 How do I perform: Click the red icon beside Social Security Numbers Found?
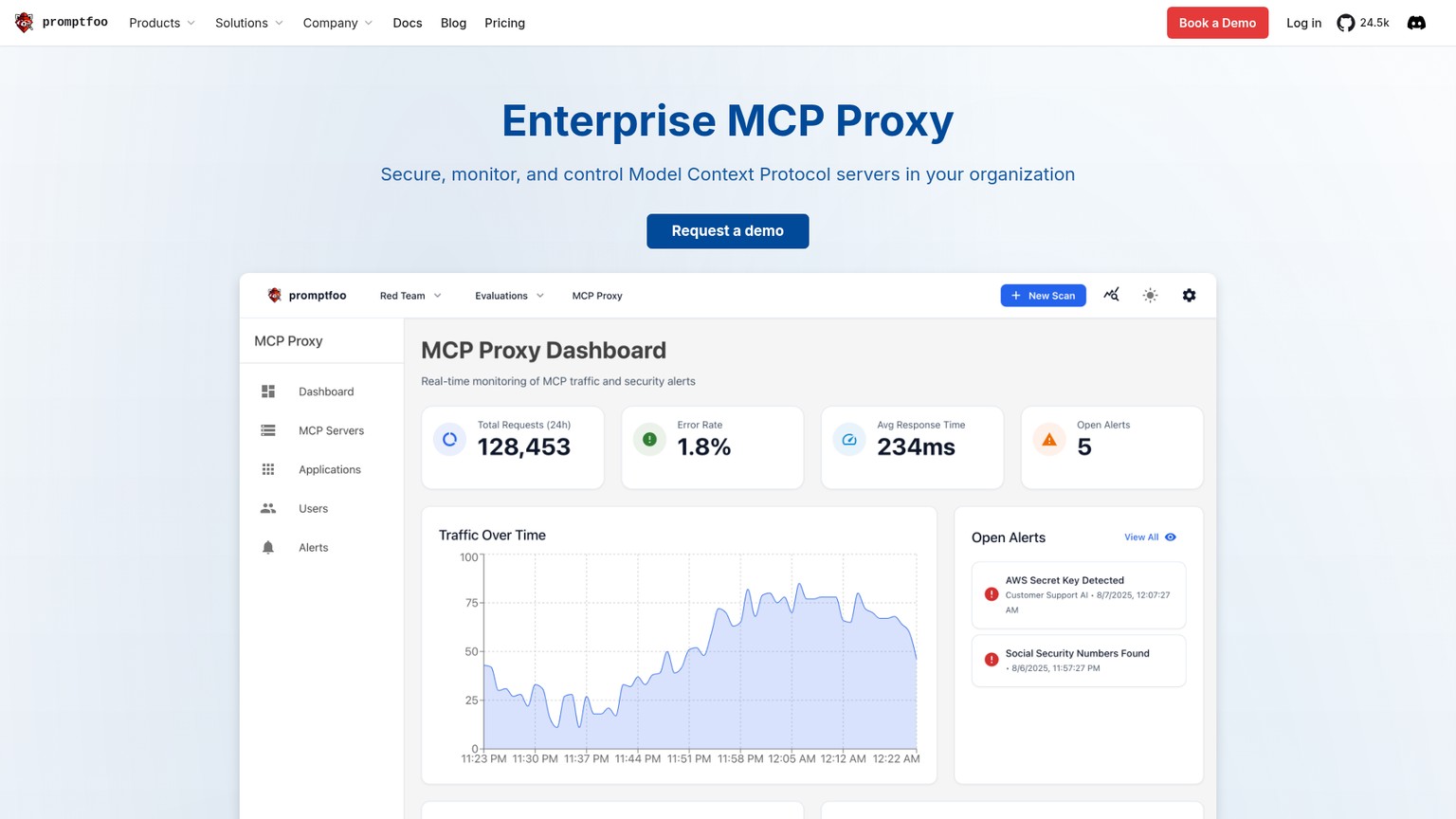992,660
